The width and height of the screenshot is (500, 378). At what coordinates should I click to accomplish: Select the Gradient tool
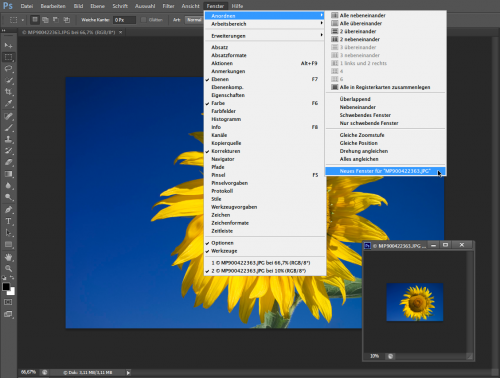pos(8,174)
